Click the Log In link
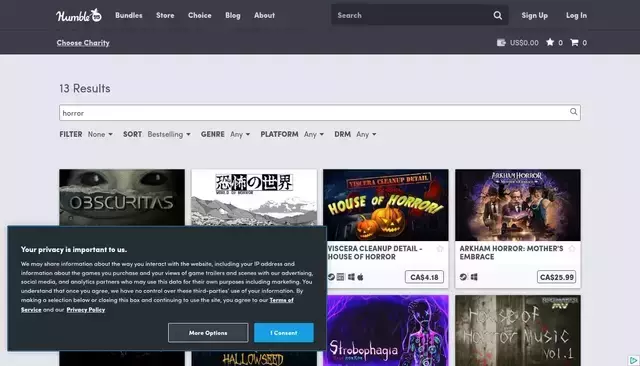This screenshot has height=366, width=640. coord(576,16)
